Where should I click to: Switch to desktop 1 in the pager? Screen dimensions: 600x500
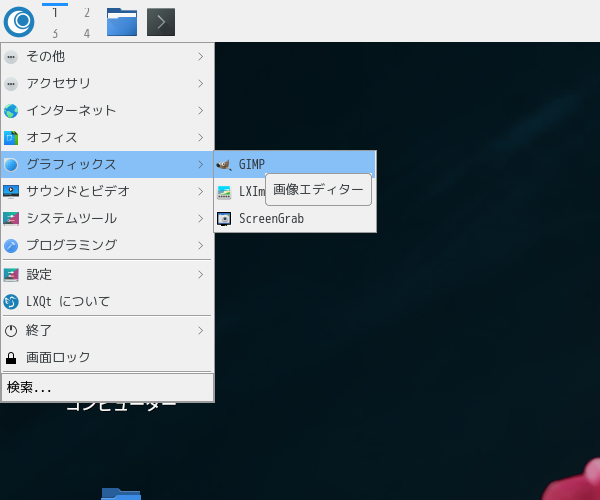coord(55,13)
